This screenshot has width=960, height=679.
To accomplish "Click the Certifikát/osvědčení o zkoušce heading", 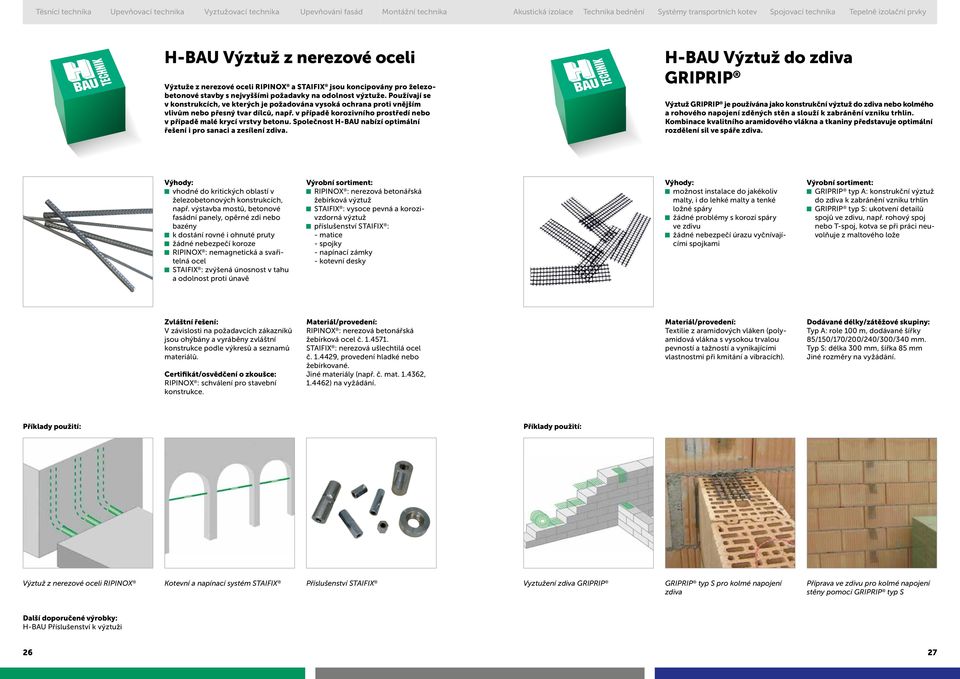I will 220,374.
